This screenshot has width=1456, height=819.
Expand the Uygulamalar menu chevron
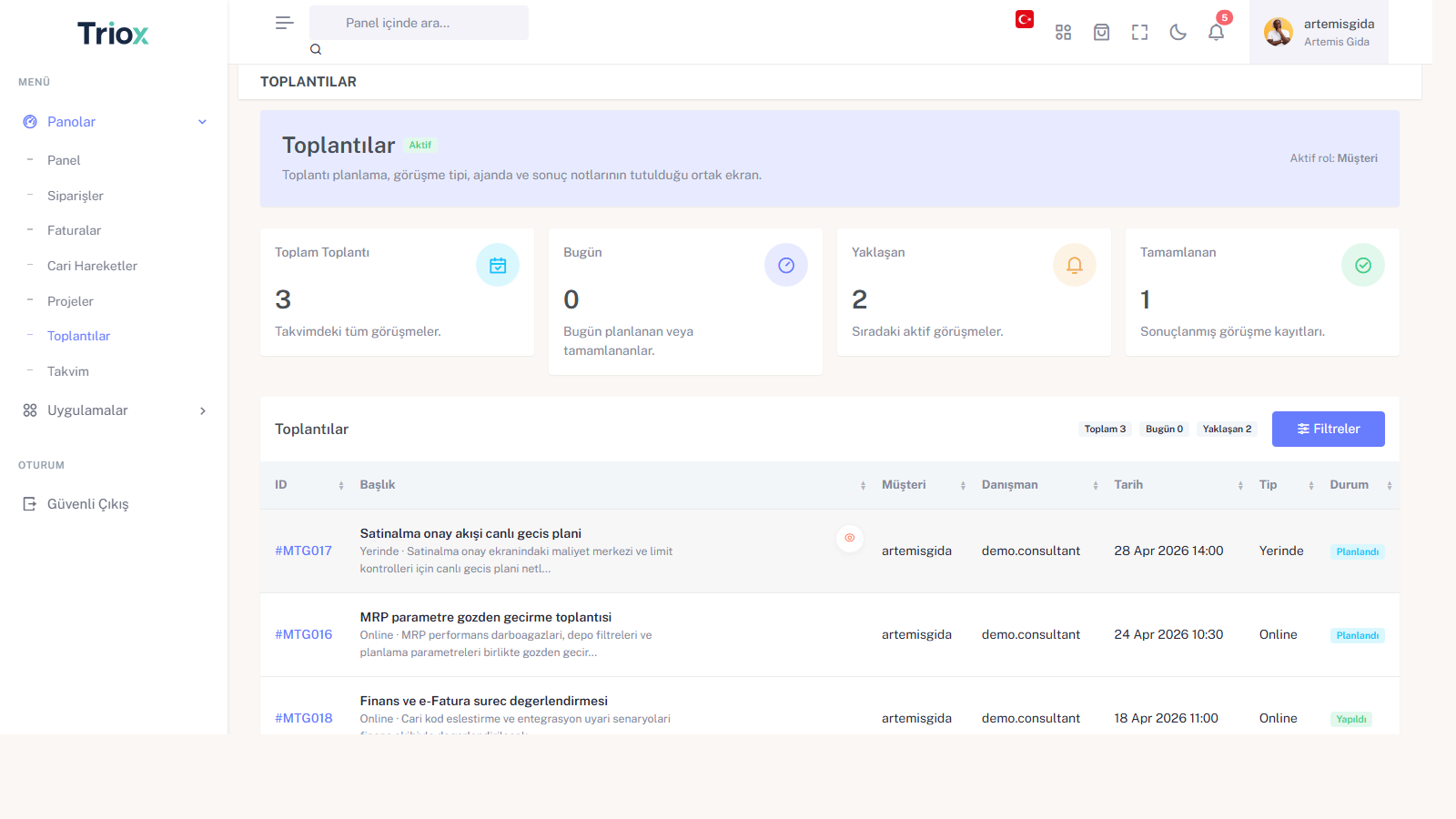point(202,411)
